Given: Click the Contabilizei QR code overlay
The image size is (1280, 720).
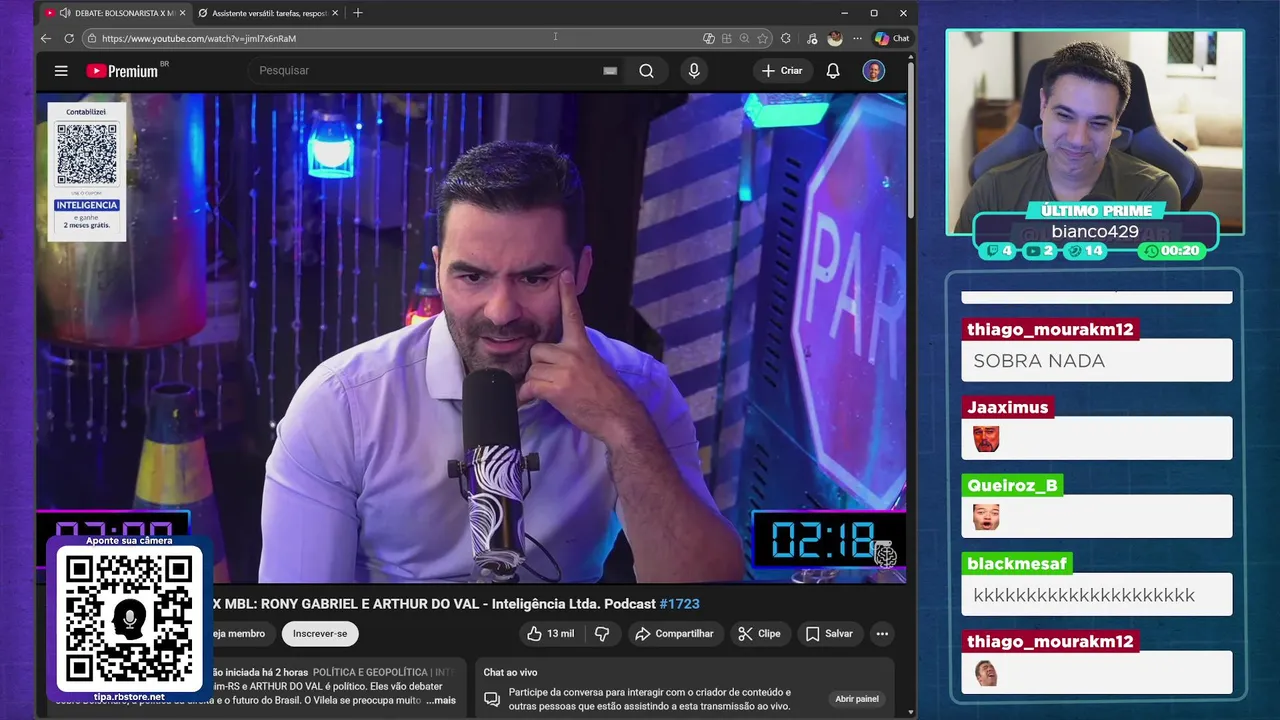Looking at the screenshot, I should pos(87,171).
